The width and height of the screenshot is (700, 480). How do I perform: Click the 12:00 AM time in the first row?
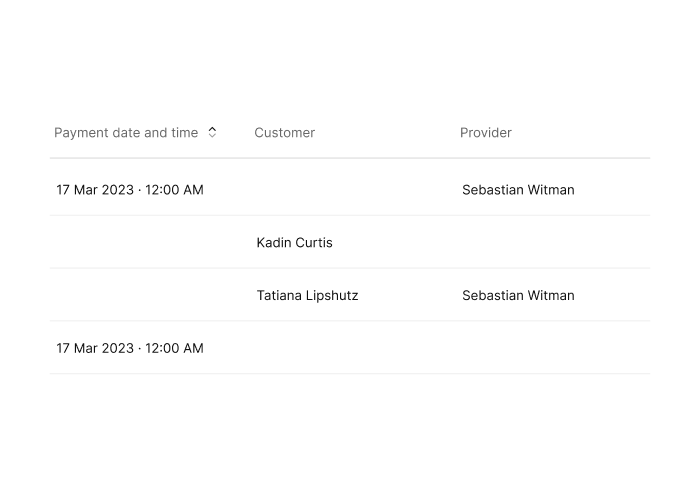(x=174, y=190)
